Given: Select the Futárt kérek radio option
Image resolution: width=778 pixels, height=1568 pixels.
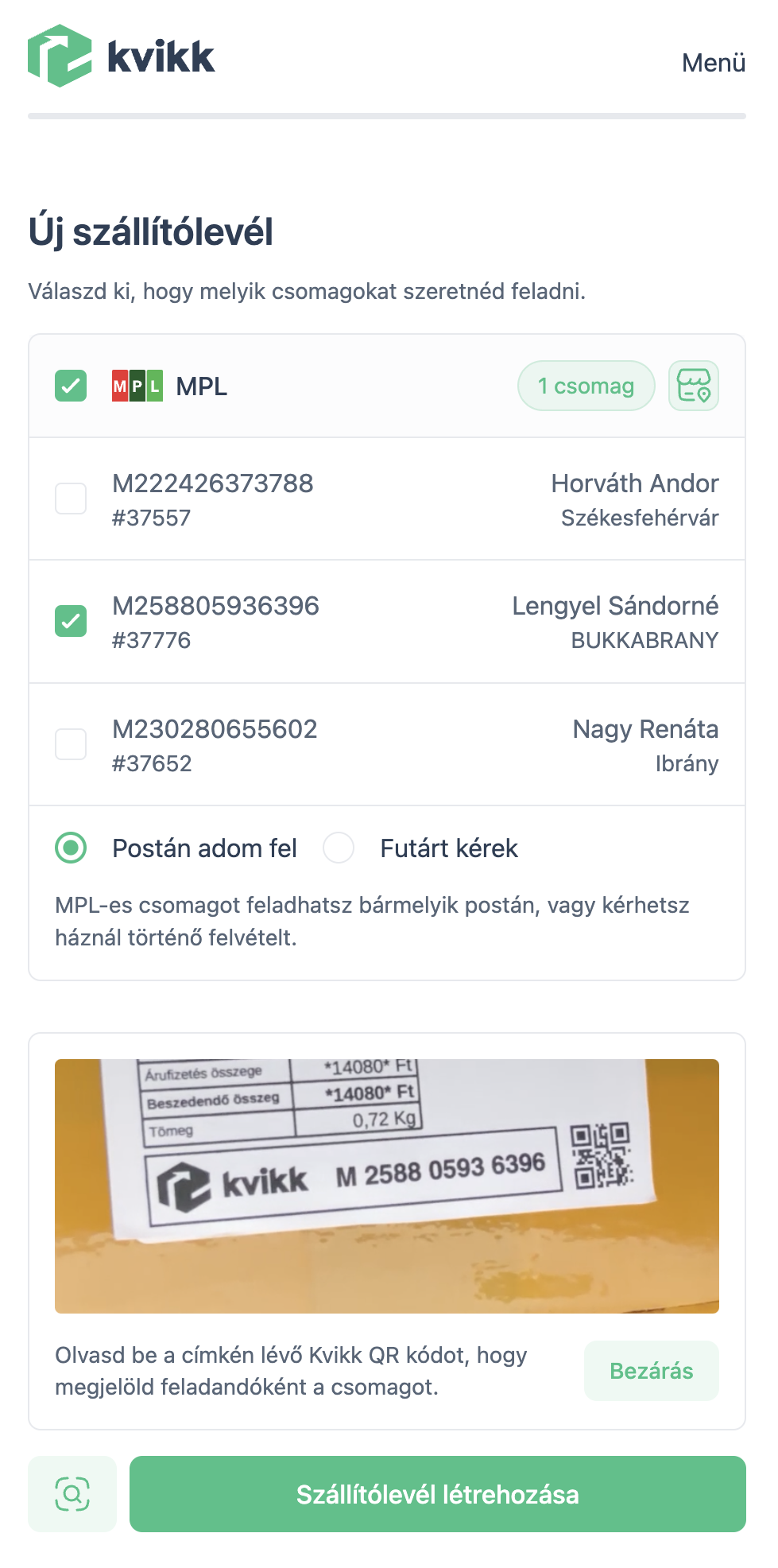Looking at the screenshot, I should (x=339, y=848).
